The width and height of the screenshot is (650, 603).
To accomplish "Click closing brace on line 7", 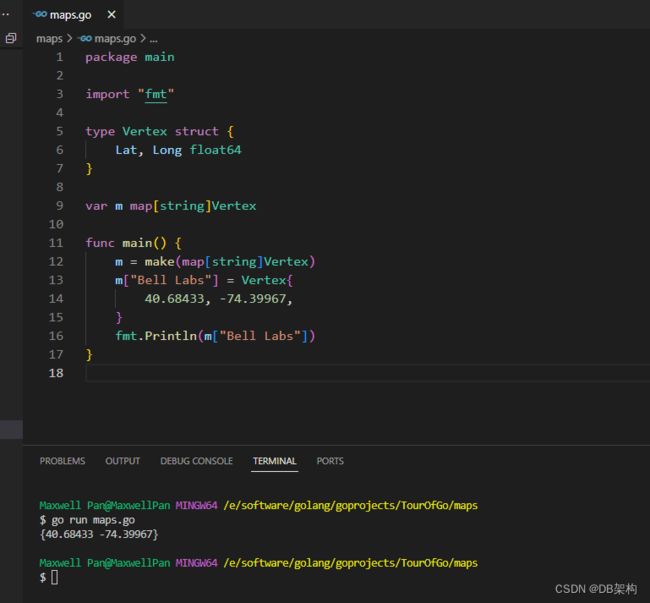I will (x=89, y=169).
